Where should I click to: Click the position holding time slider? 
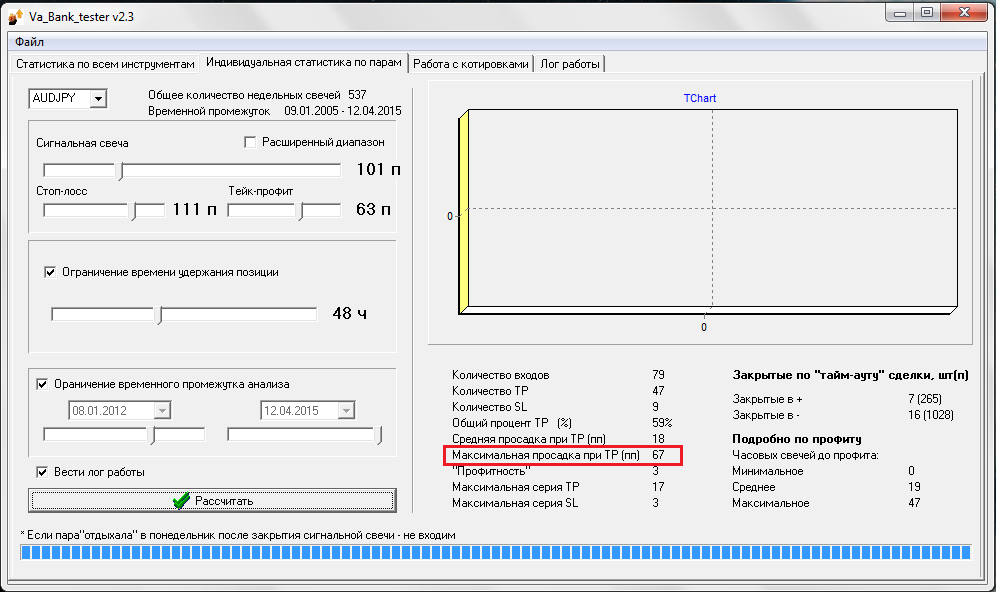point(184,314)
